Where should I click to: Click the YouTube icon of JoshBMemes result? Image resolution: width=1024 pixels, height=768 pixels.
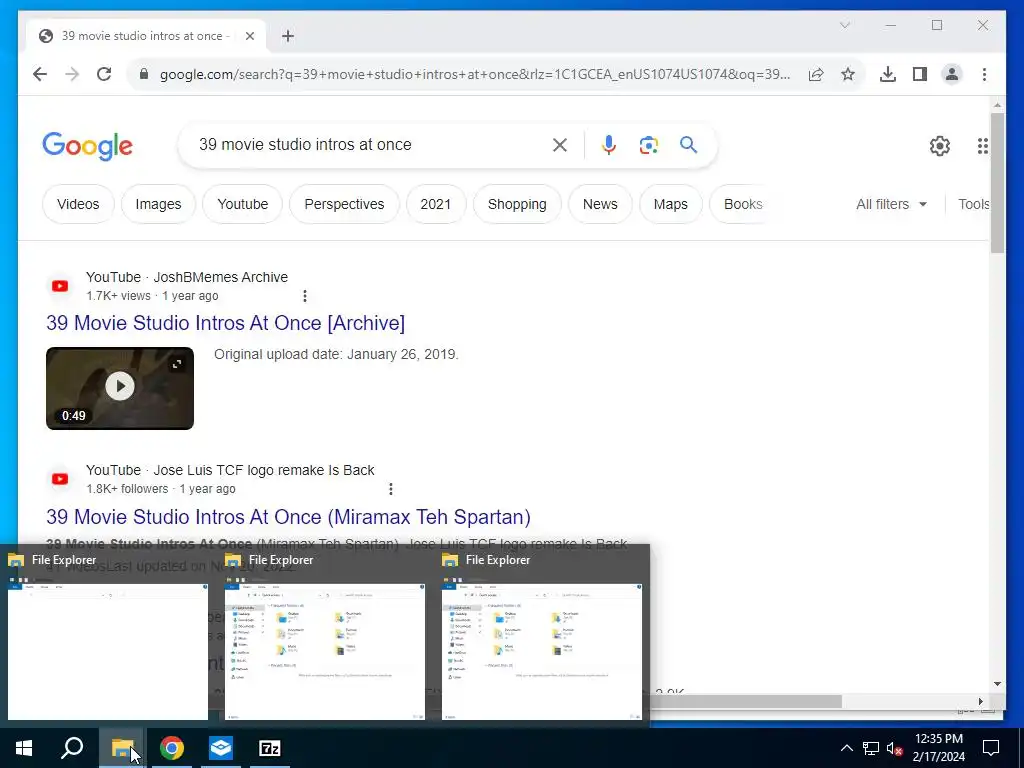click(60, 286)
